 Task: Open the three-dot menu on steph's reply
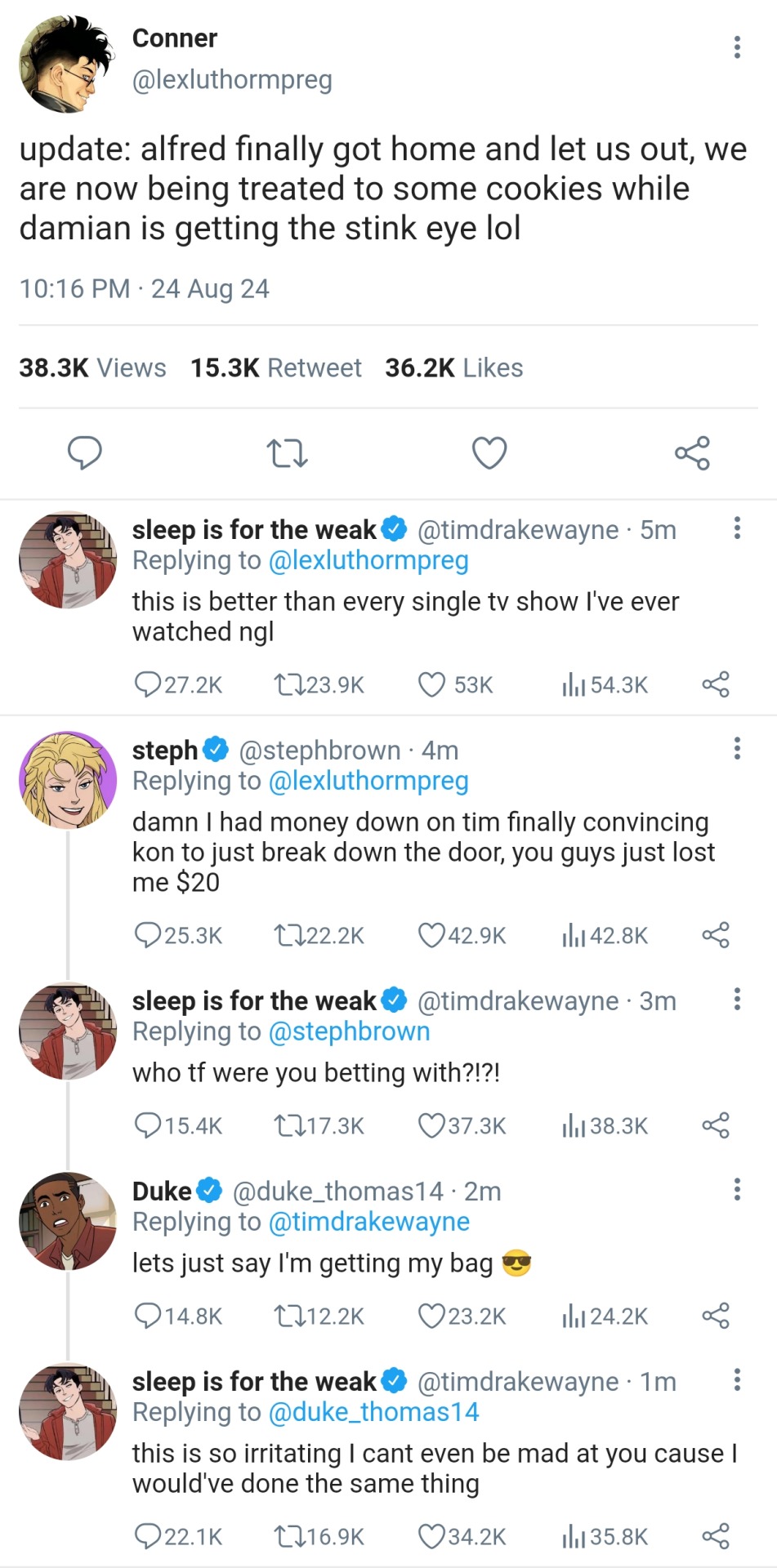tap(737, 748)
